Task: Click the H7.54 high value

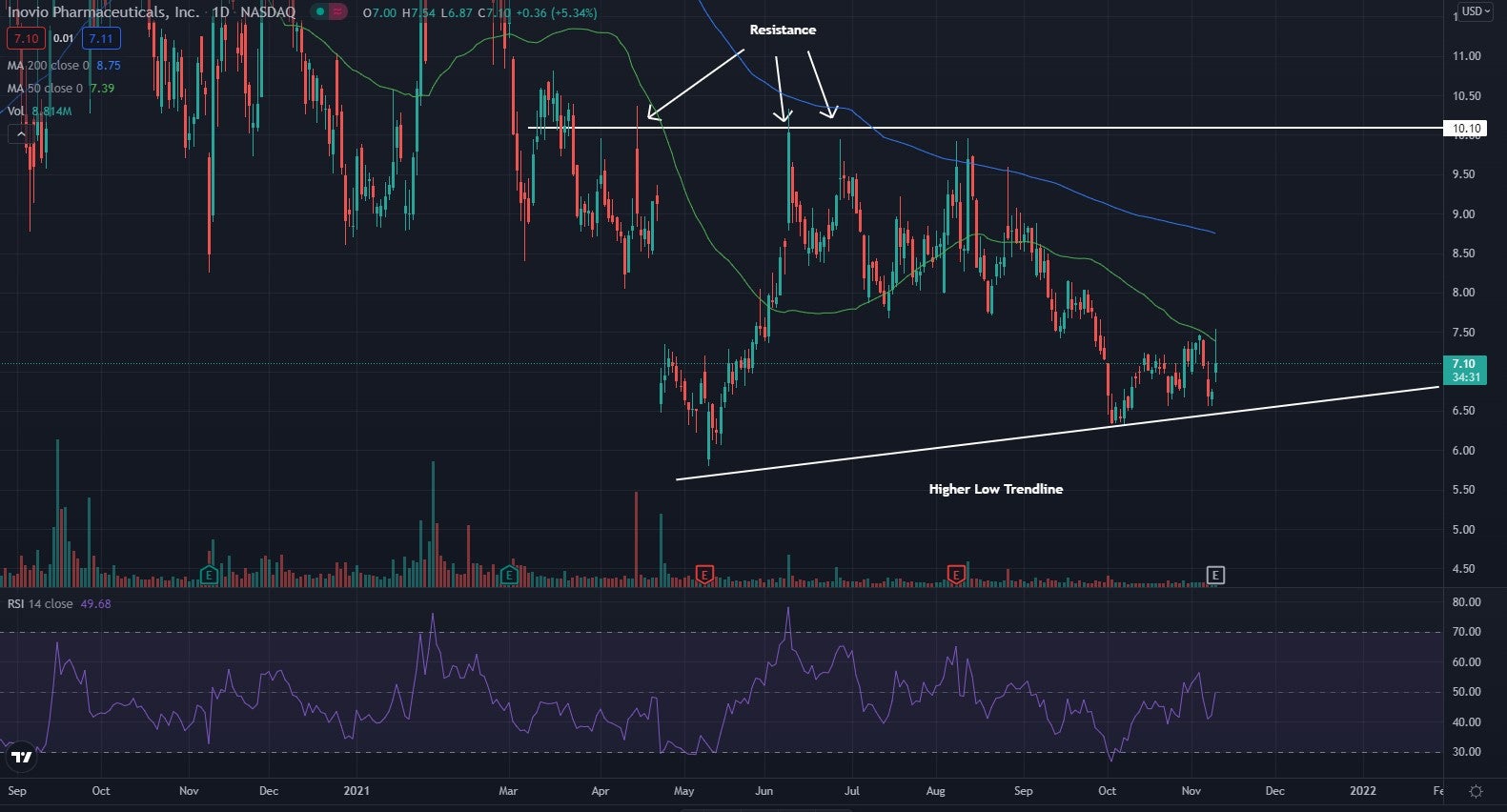Action: [418, 13]
